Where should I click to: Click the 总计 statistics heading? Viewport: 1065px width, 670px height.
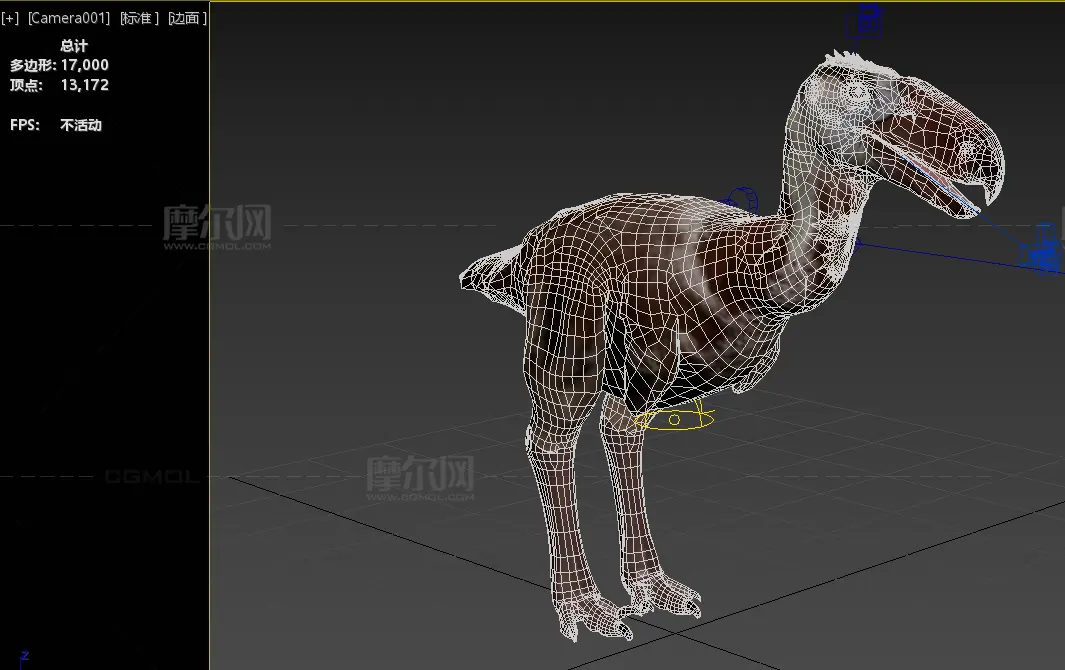(73, 46)
